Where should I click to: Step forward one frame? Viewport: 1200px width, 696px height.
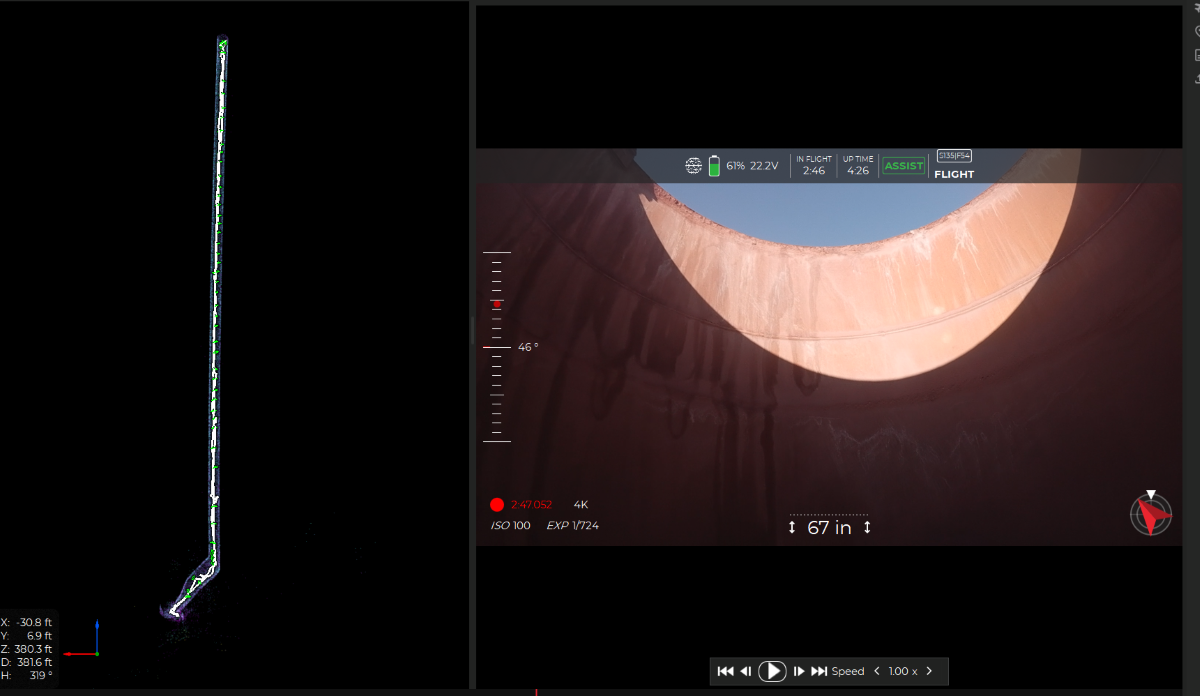click(799, 671)
